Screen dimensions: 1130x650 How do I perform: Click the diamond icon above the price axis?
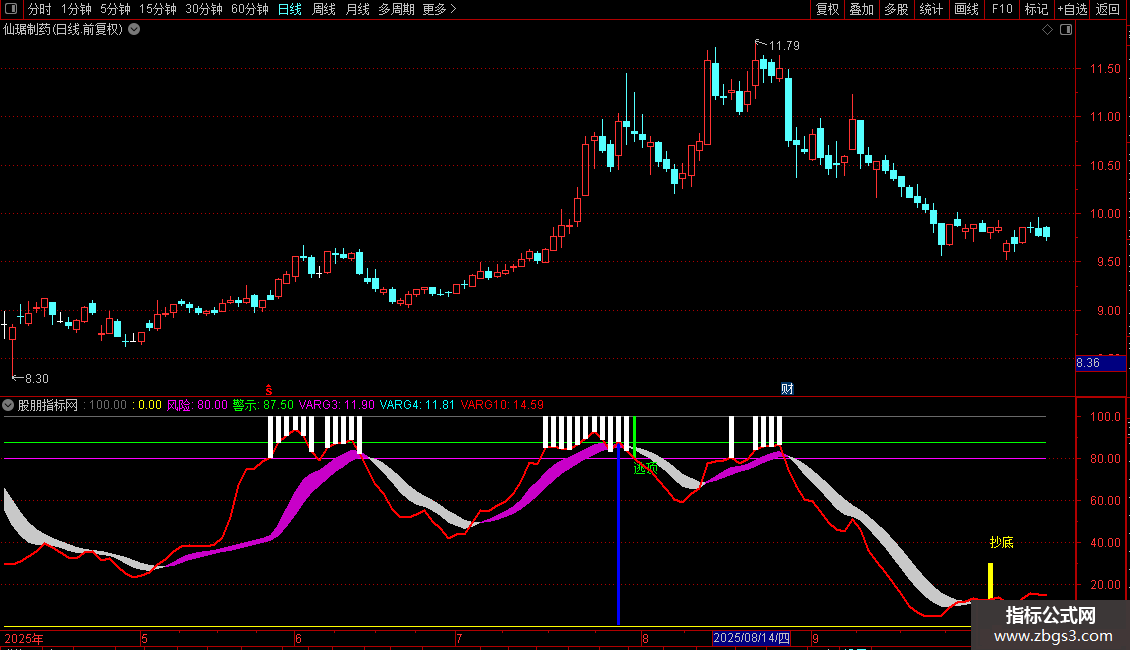pyautogui.click(x=1047, y=30)
